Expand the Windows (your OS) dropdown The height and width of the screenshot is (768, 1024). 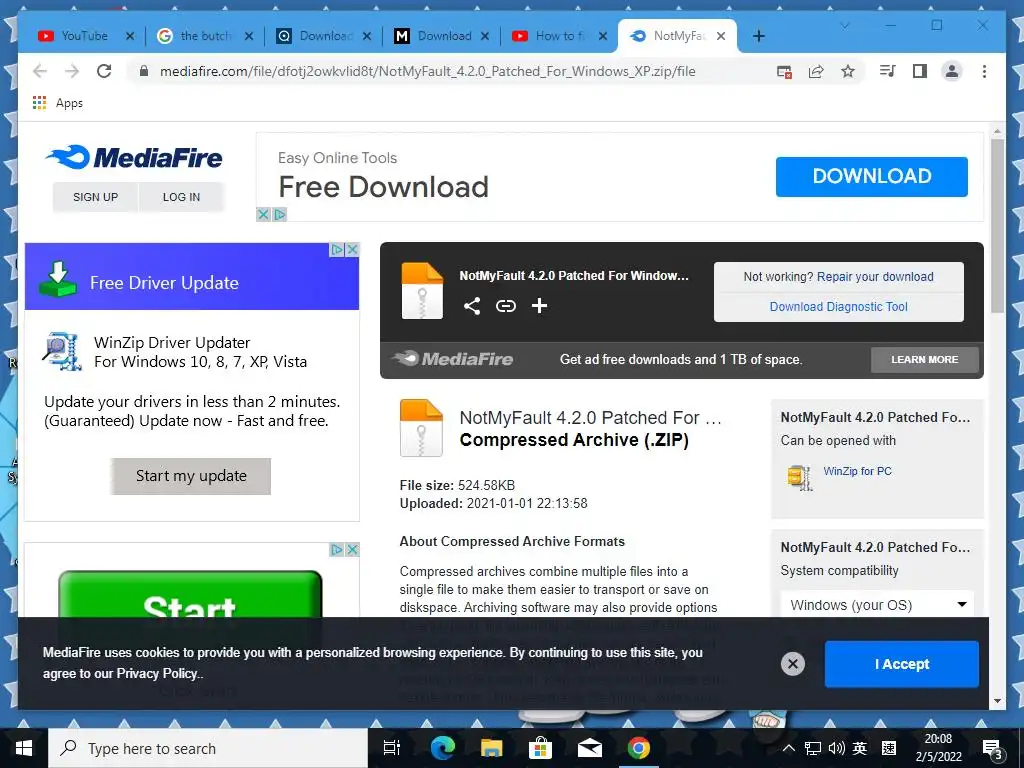877,605
